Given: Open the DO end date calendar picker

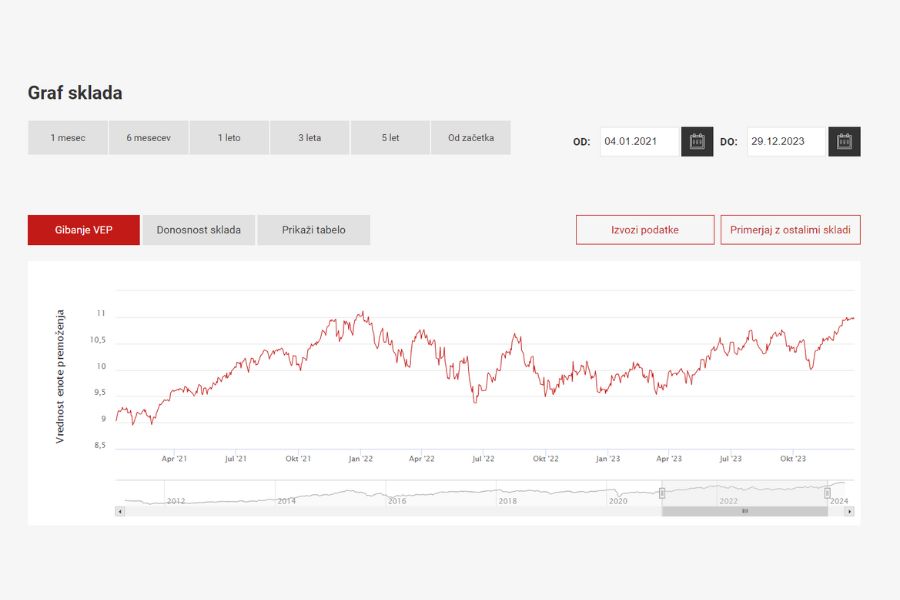Looking at the screenshot, I should tap(844, 142).
